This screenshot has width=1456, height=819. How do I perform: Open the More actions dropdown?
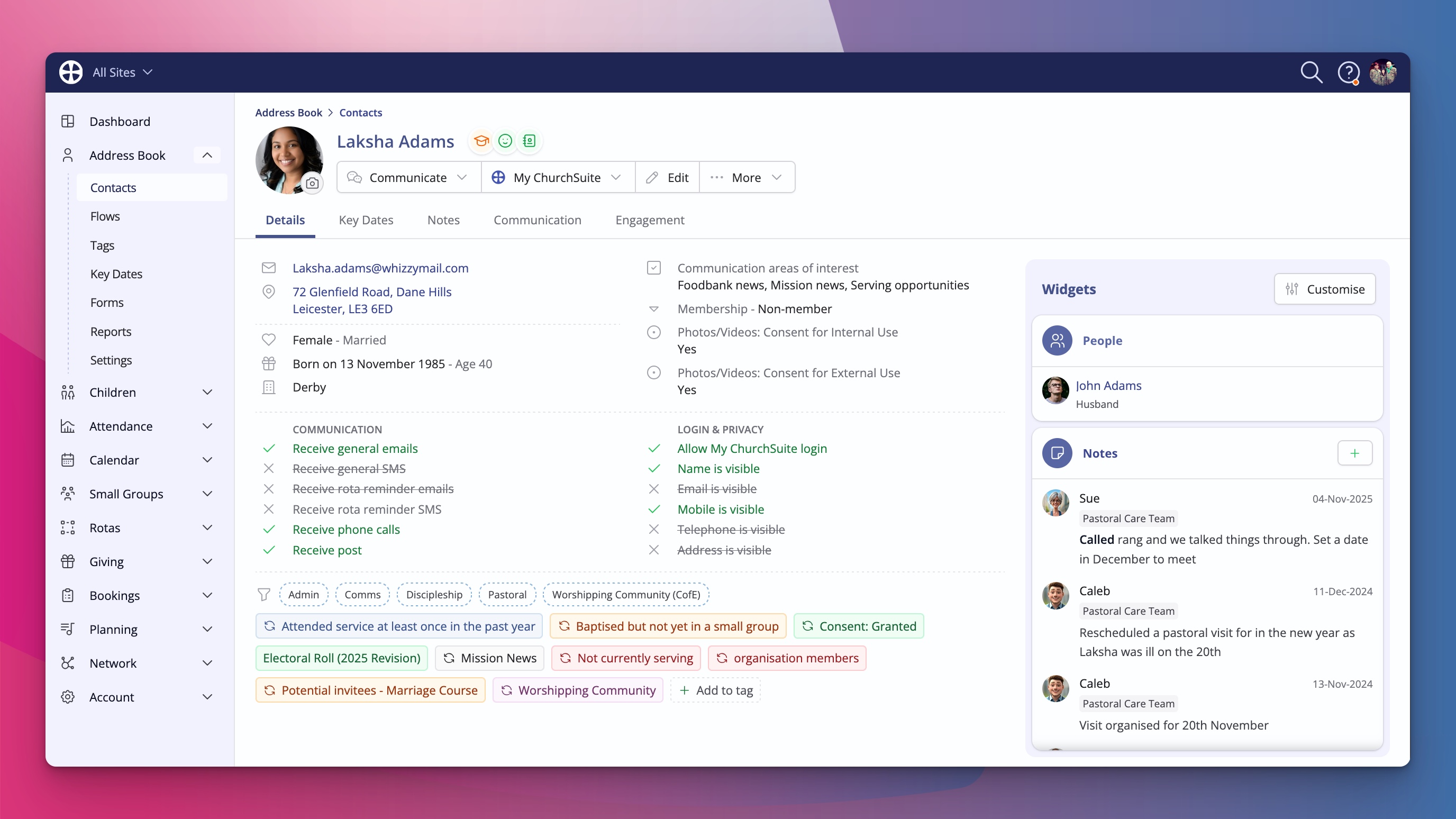(747, 177)
